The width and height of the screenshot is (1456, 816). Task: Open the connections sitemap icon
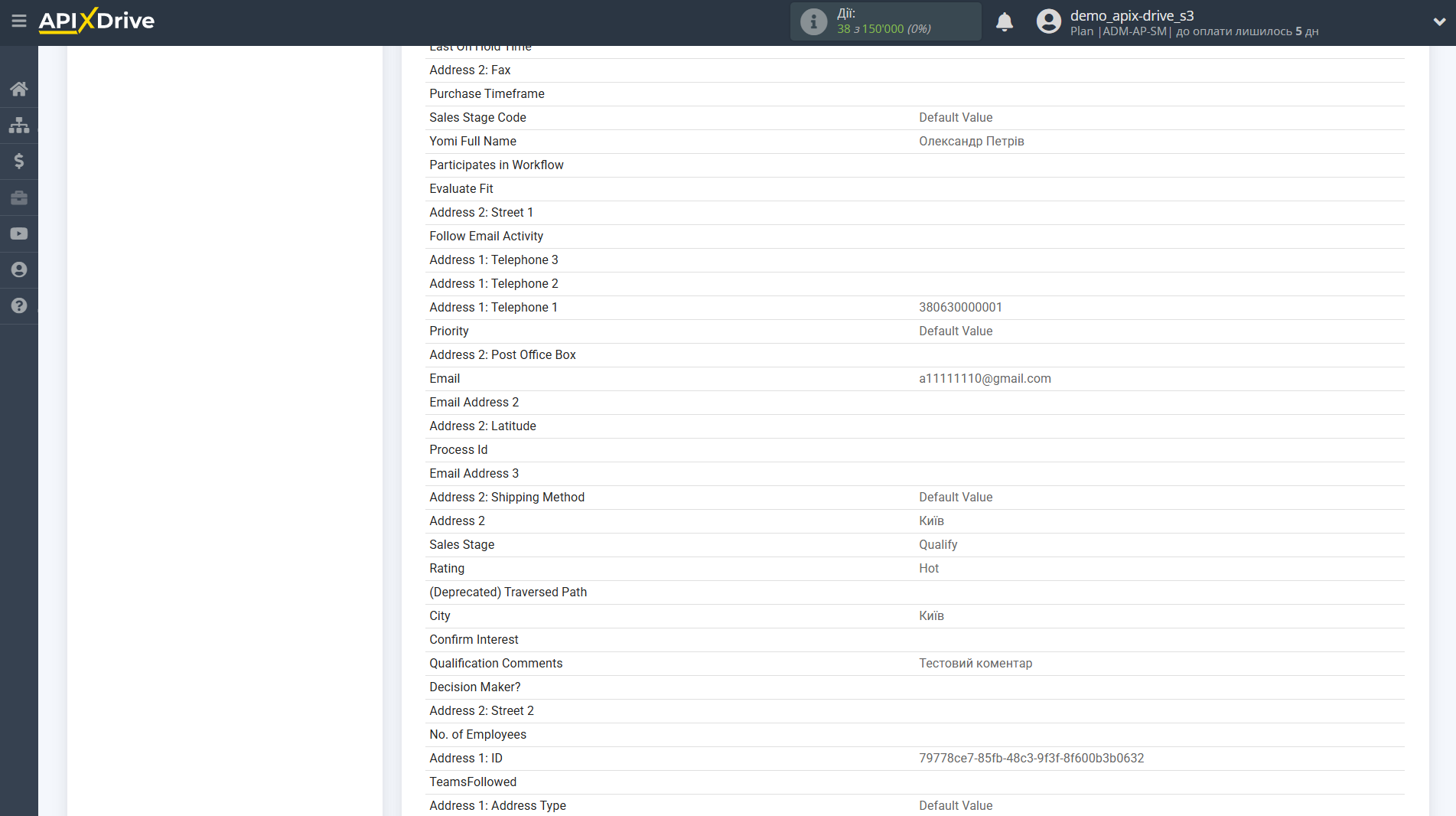point(19,125)
